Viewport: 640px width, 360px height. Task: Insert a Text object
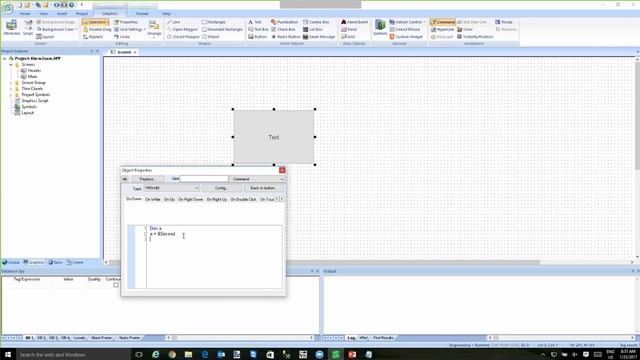pos(255,22)
